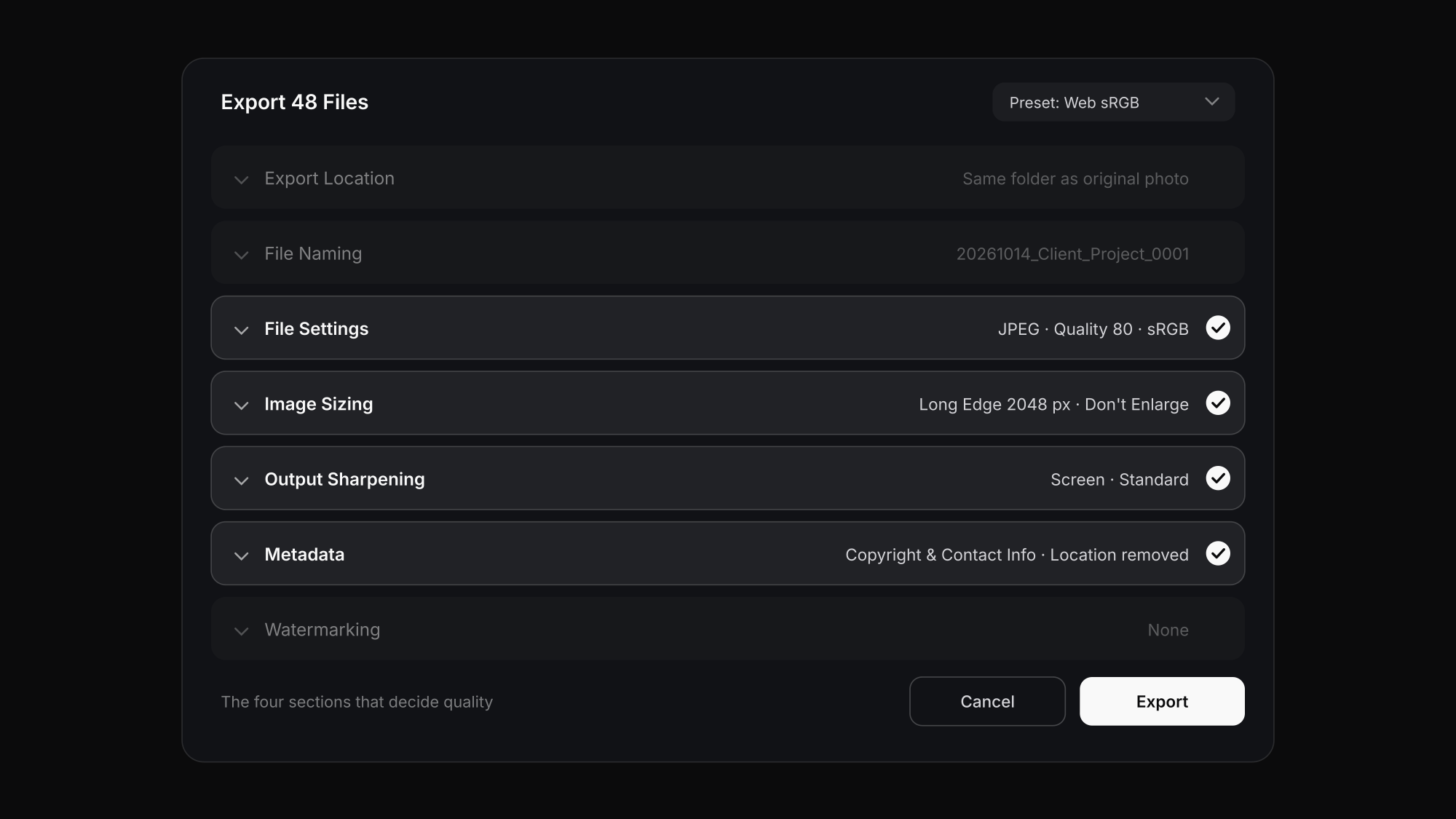Image resolution: width=1456 pixels, height=819 pixels.
Task: Click the File Naming label
Action: pyautogui.click(x=313, y=253)
